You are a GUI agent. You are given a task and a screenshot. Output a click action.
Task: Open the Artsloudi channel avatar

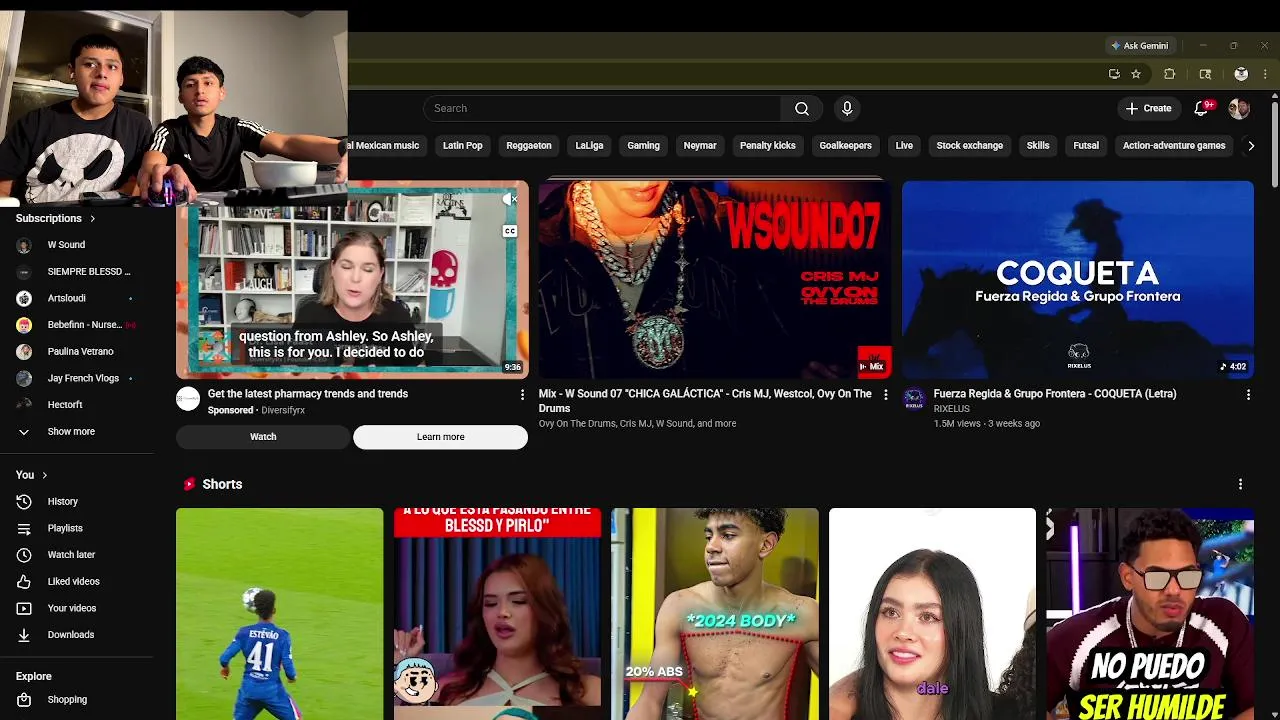tap(24, 298)
